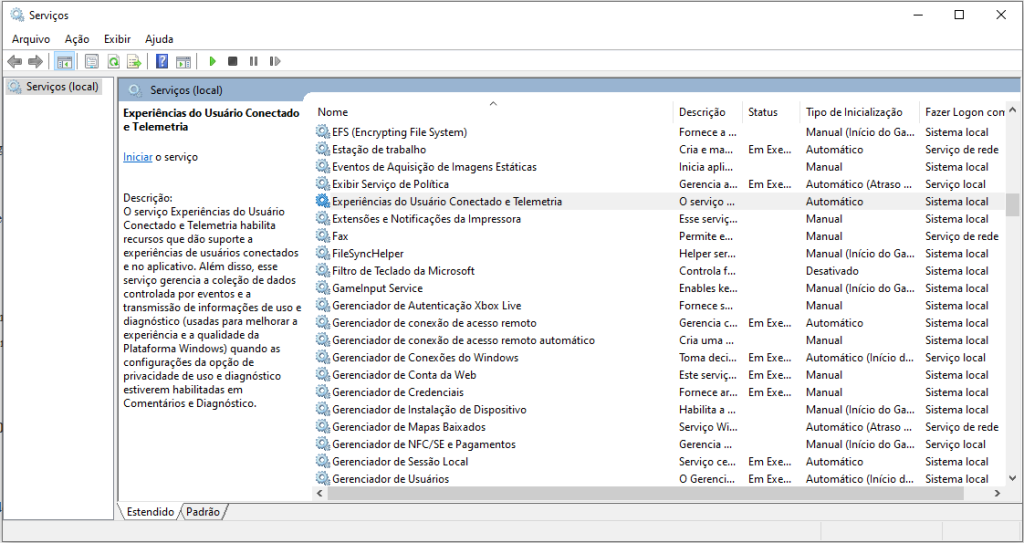Image resolution: width=1024 pixels, height=543 pixels.
Task: Click gear icon of Gerenciador de Usuários
Action: (x=323, y=479)
